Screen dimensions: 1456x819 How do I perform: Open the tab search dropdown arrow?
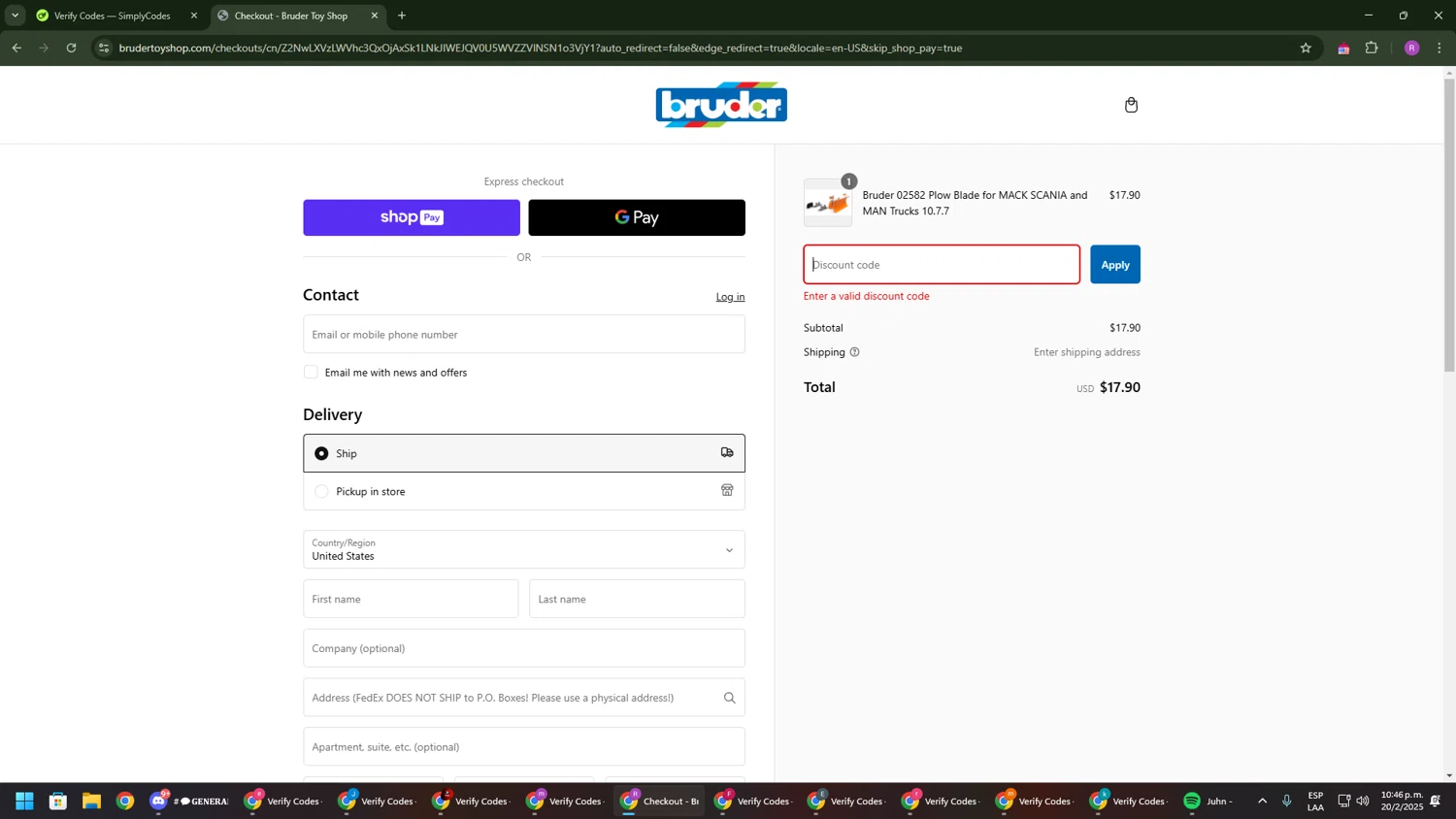(x=15, y=16)
